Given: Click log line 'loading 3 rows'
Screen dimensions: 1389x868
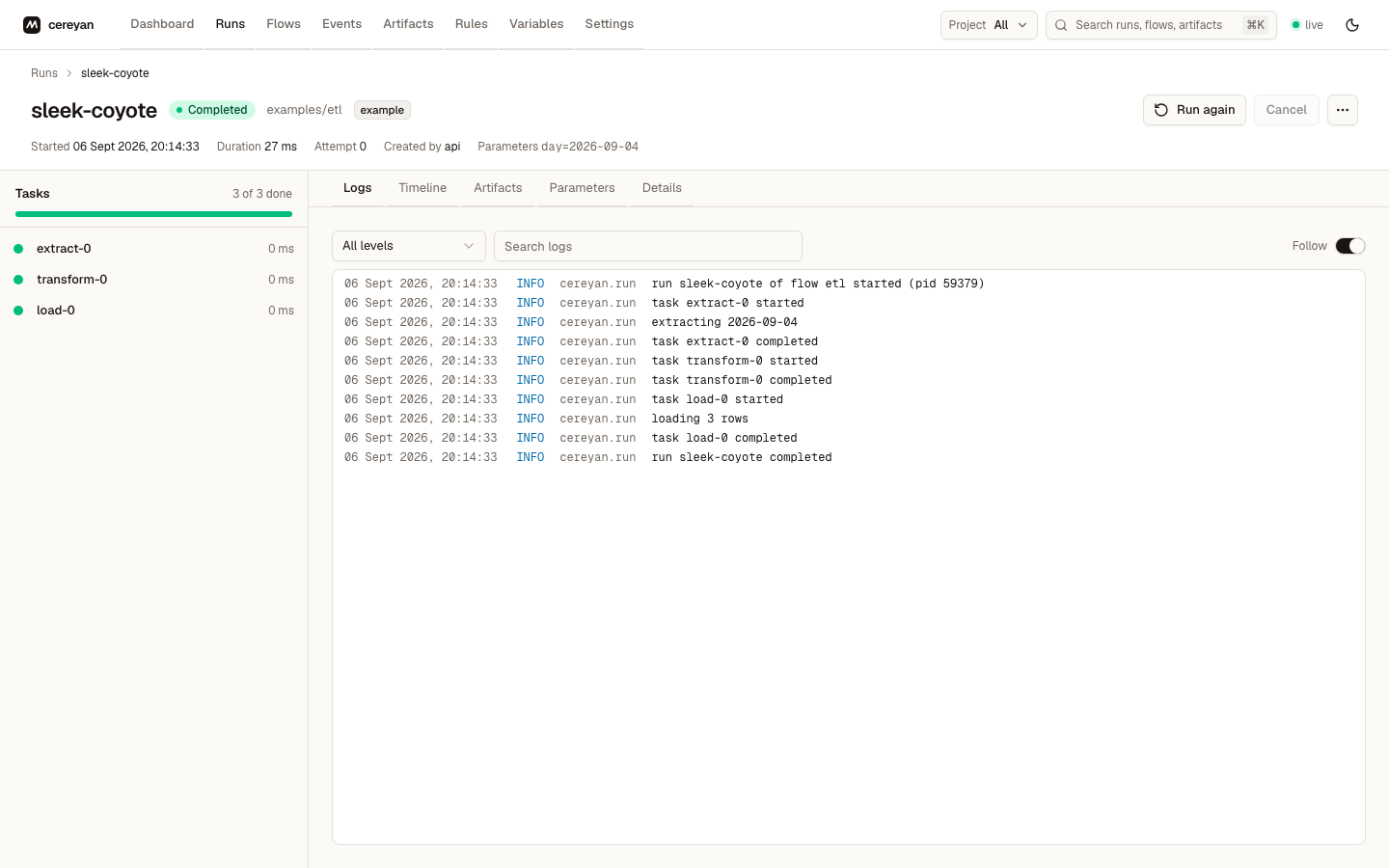Looking at the screenshot, I should [x=849, y=419].
